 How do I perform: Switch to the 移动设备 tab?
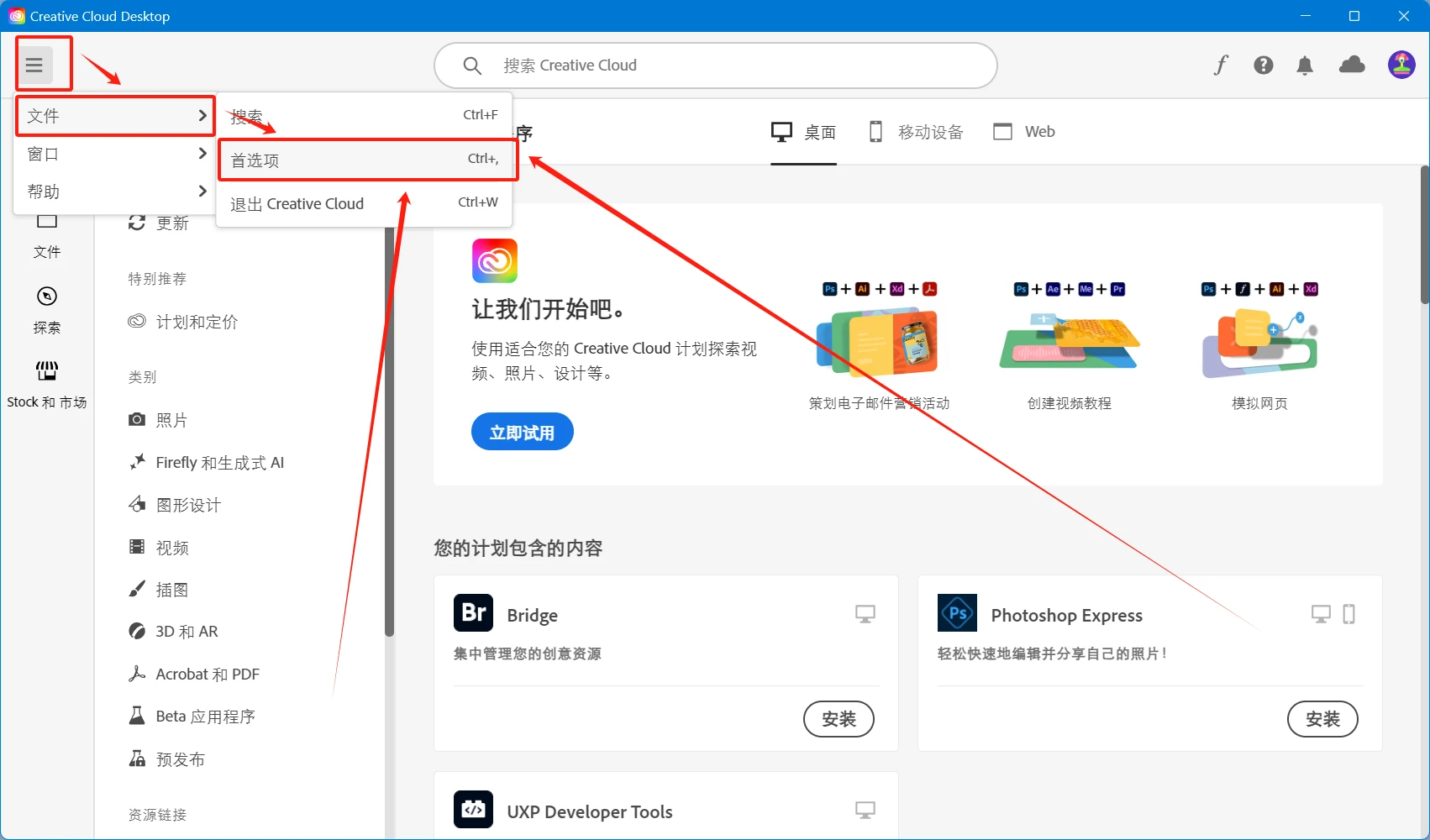pyautogui.click(x=916, y=132)
